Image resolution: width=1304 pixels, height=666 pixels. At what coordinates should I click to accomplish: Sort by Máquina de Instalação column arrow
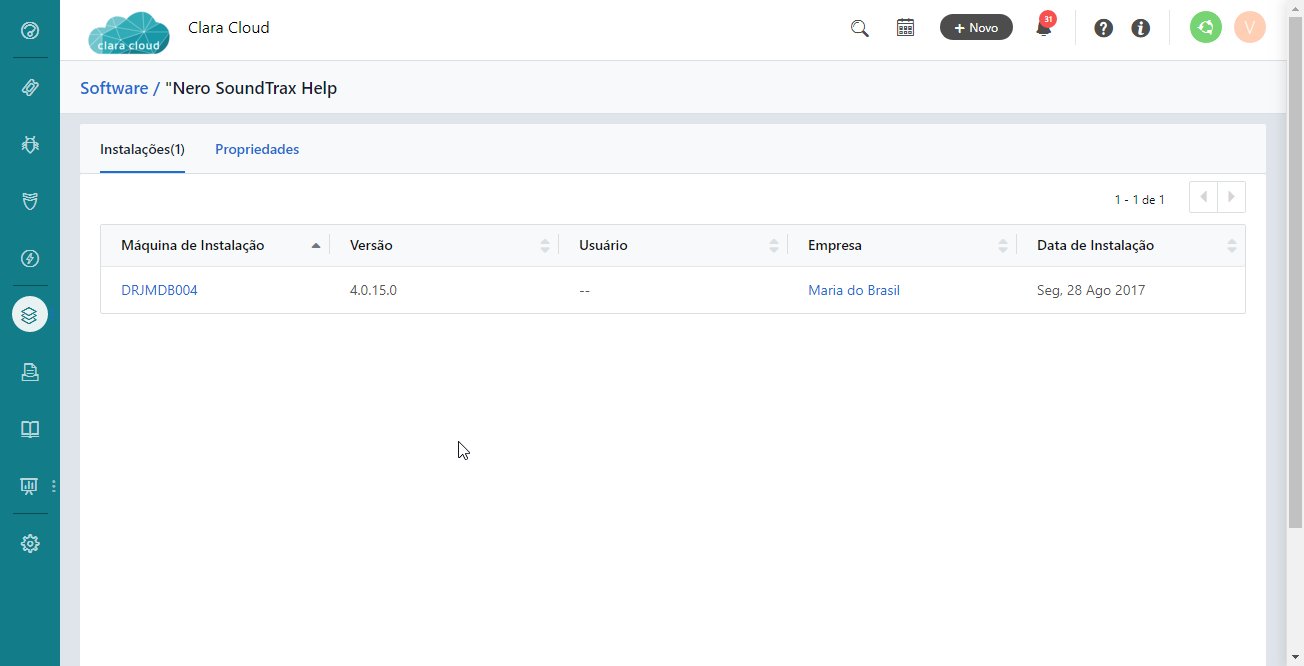pyautogui.click(x=316, y=245)
